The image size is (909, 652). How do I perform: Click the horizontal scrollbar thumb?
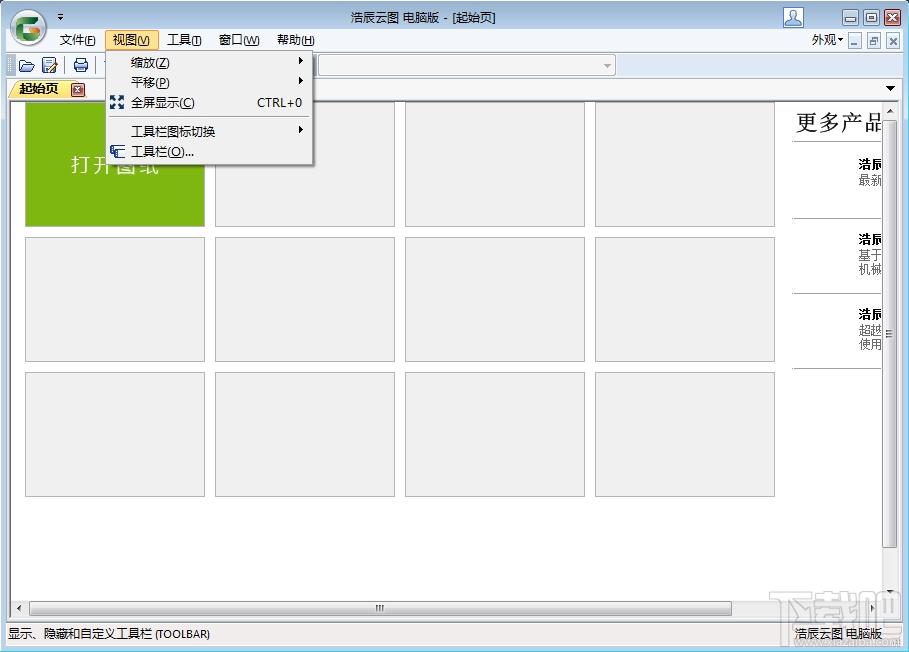(x=380, y=608)
